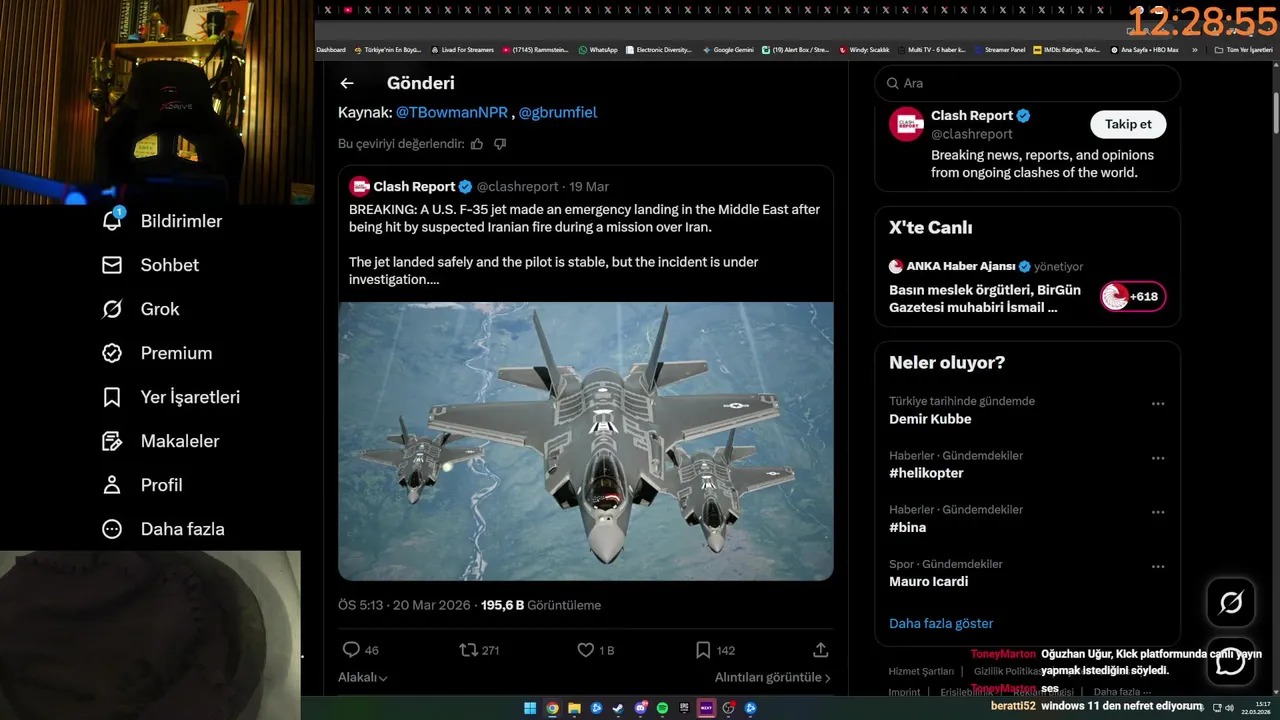This screenshot has height=720, width=1280.
Task: Rate the translation with thumbs down
Action: click(x=500, y=144)
